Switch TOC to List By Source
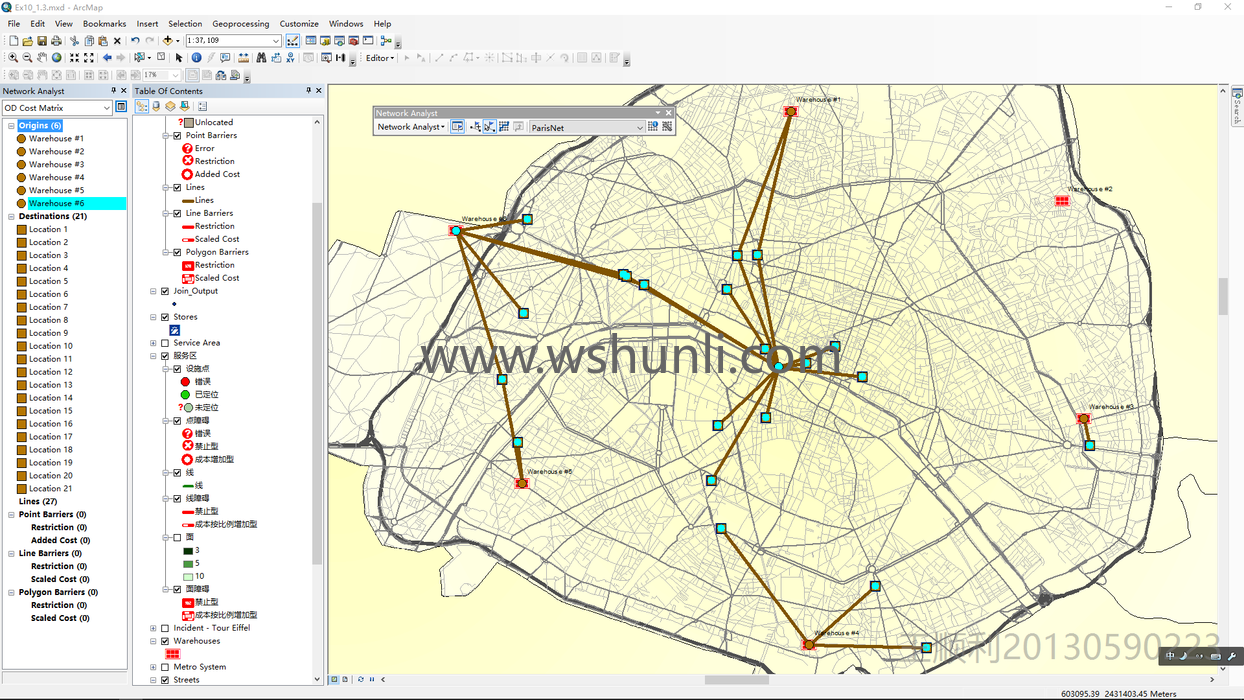 click(156, 106)
